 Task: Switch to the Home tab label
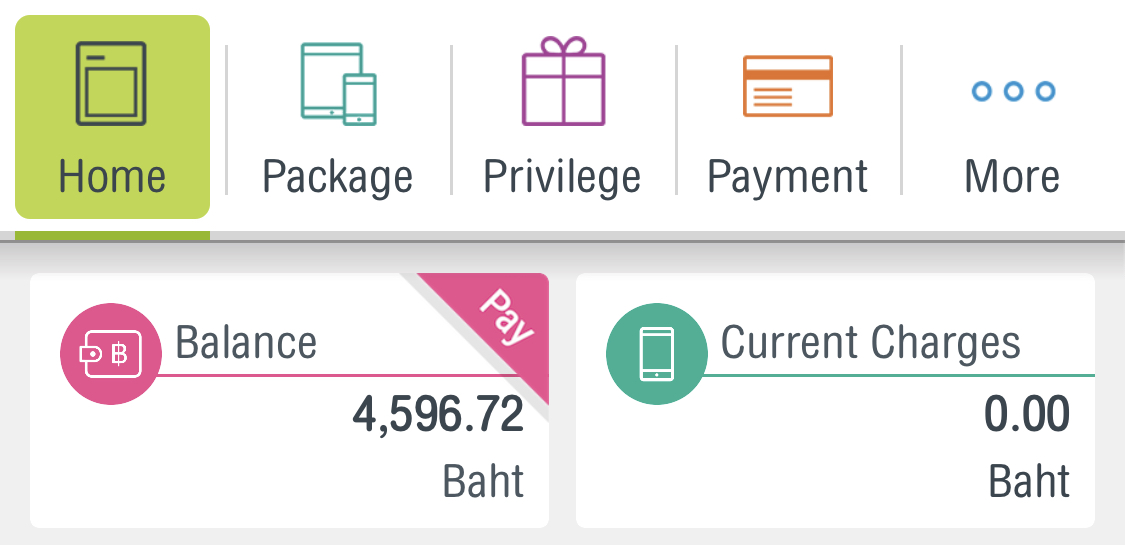[x=112, y=177]
